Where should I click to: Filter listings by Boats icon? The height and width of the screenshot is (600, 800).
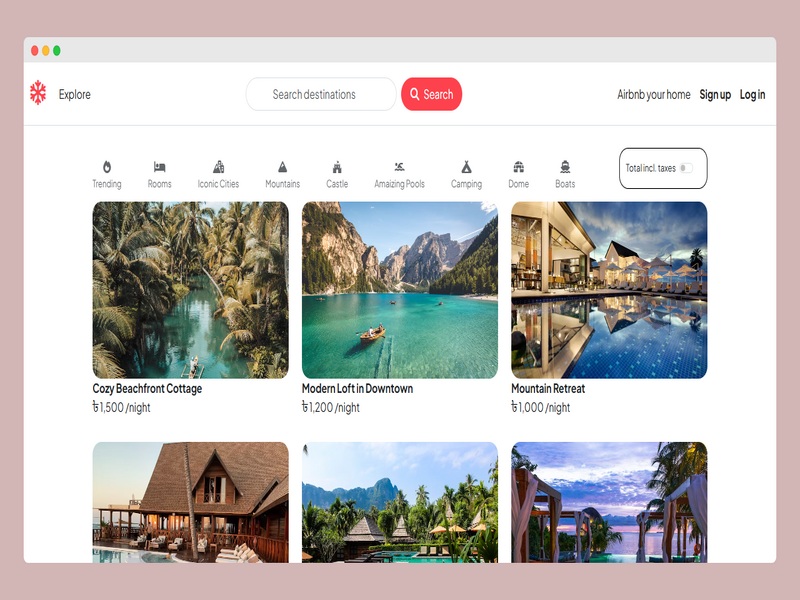tap(565, 167)
